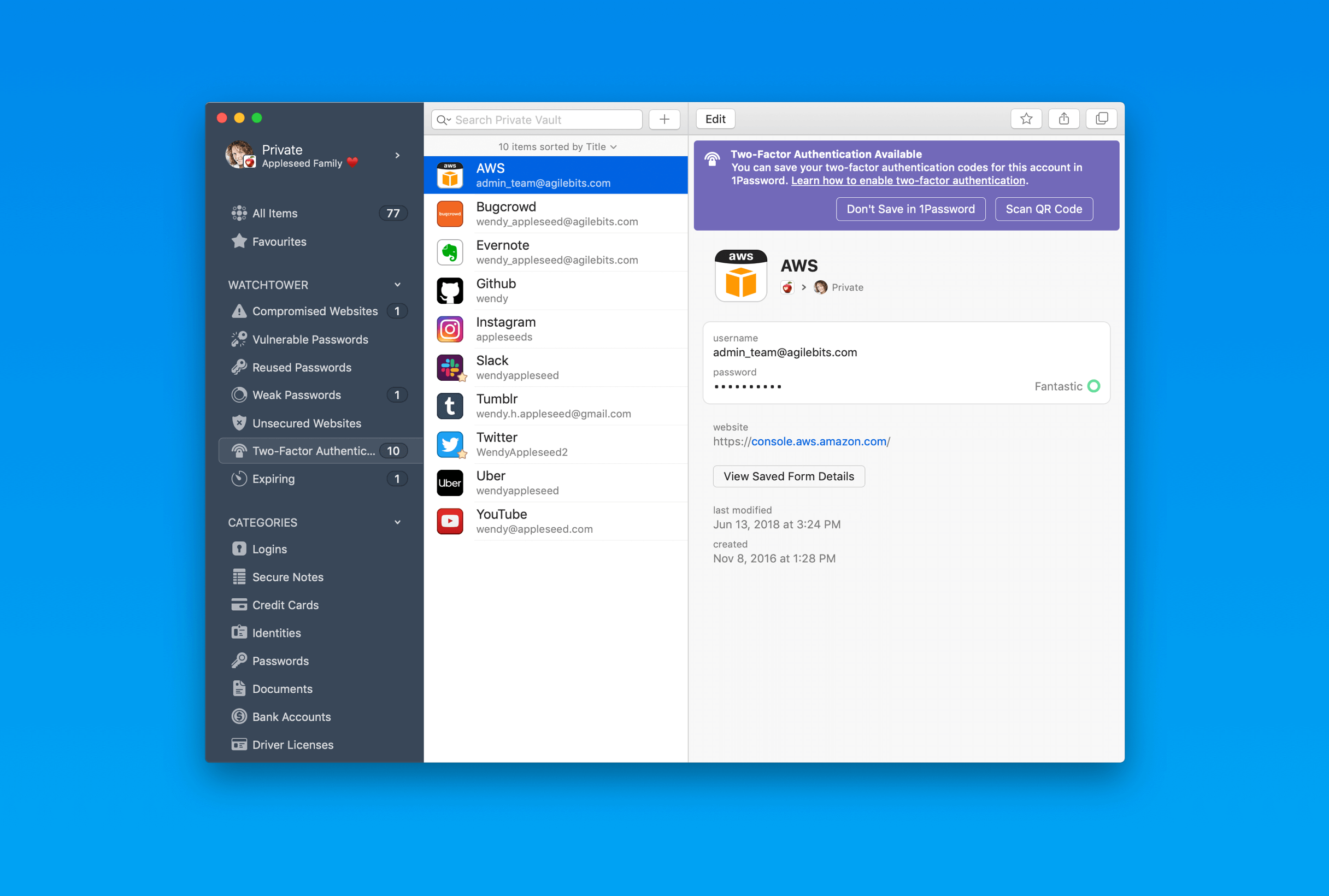Click the AWS service icon in detail view
Image resolution: width=1329 pixels, height=896 pixels.
(740, 275)
